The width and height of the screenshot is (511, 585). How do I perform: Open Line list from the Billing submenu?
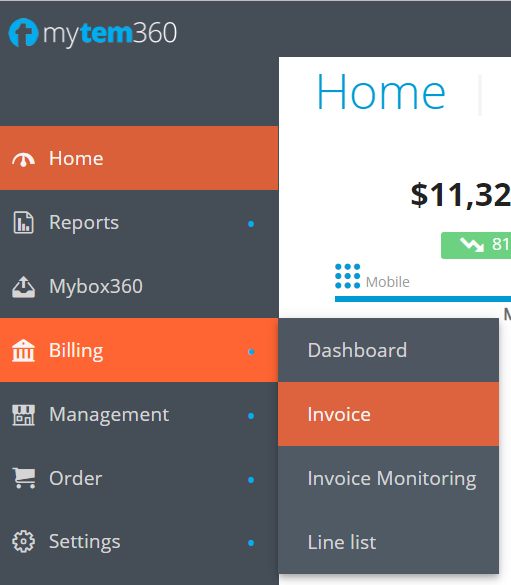[388, 542]
